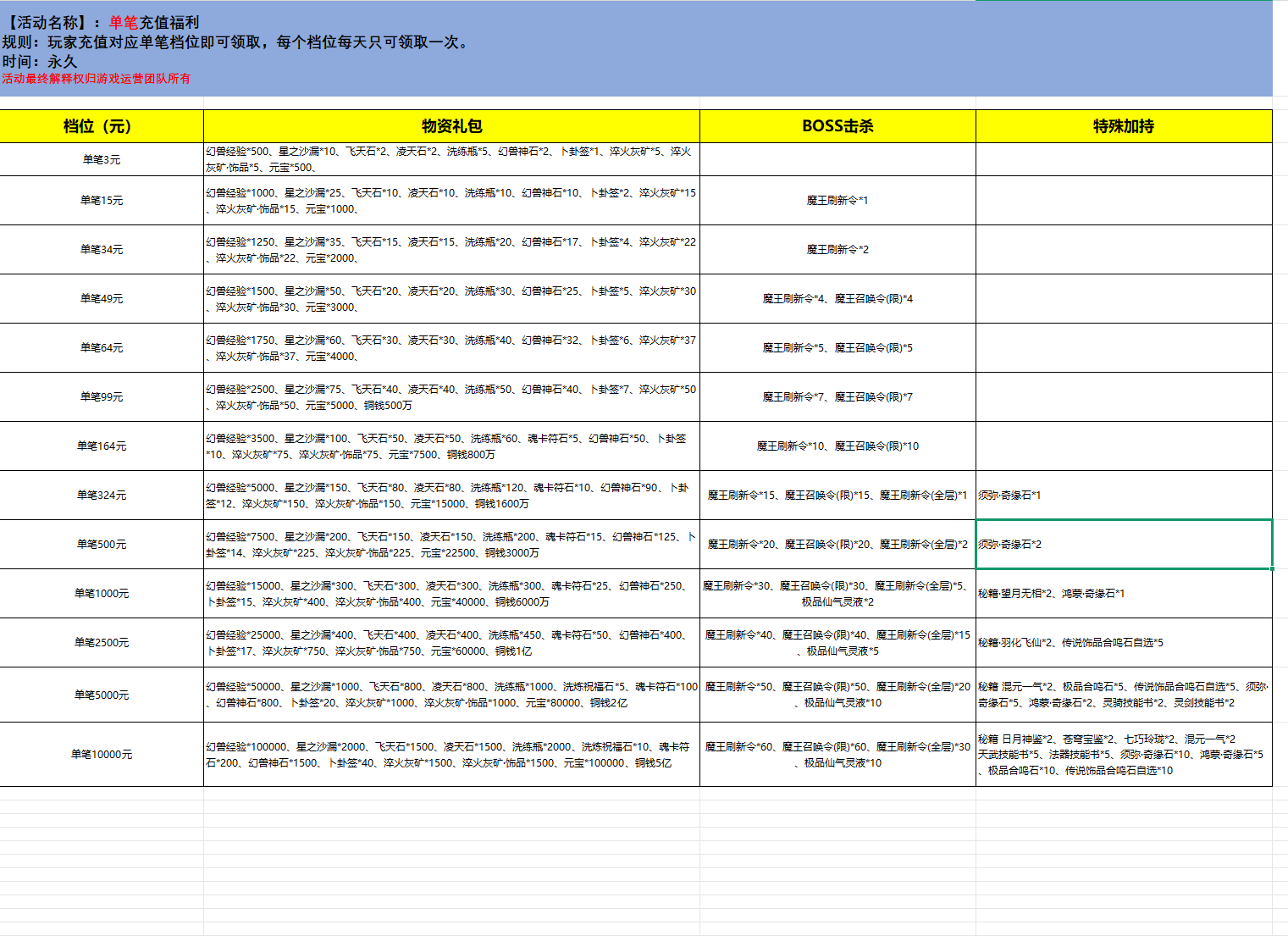This screenshot has height=936, width=1288.
Task: Click the 档位（元） header cell
Action: pos(102,126)
